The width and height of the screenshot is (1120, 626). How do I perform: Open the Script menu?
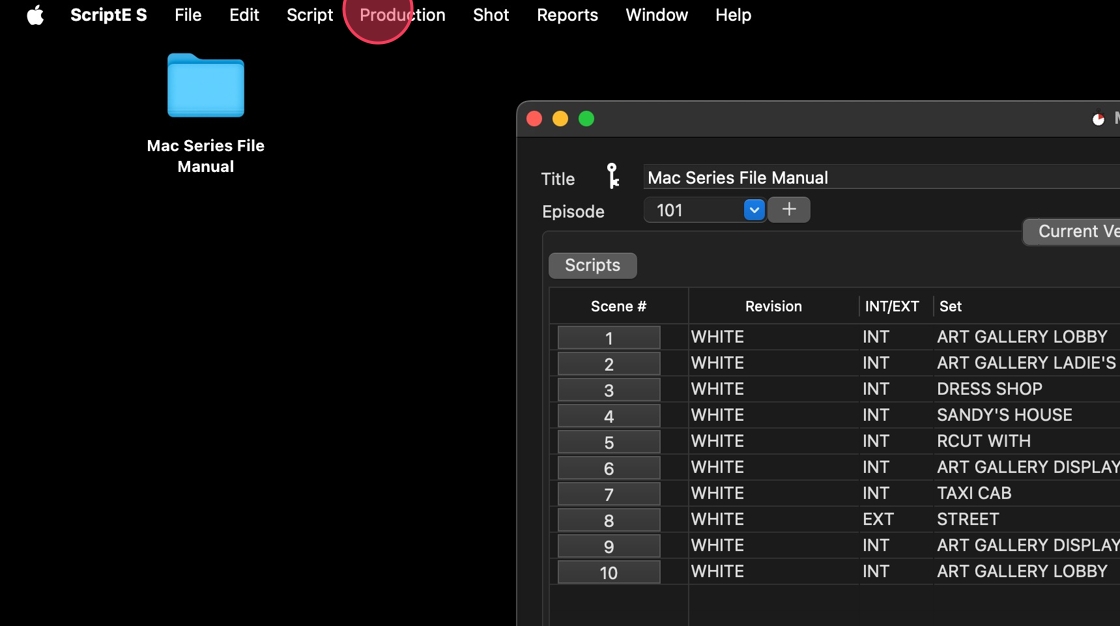(309, 15)
